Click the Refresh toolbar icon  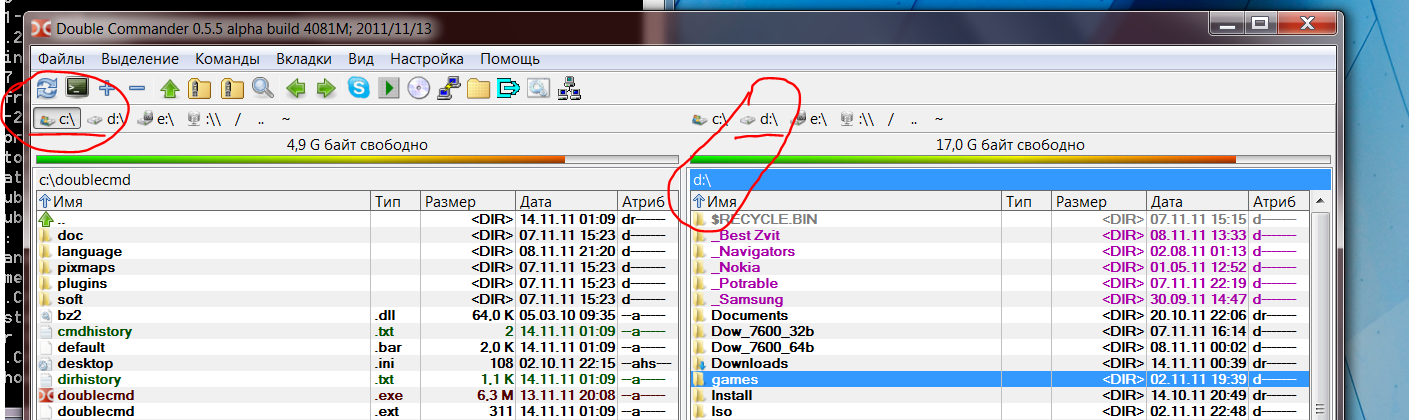(45, 88)
